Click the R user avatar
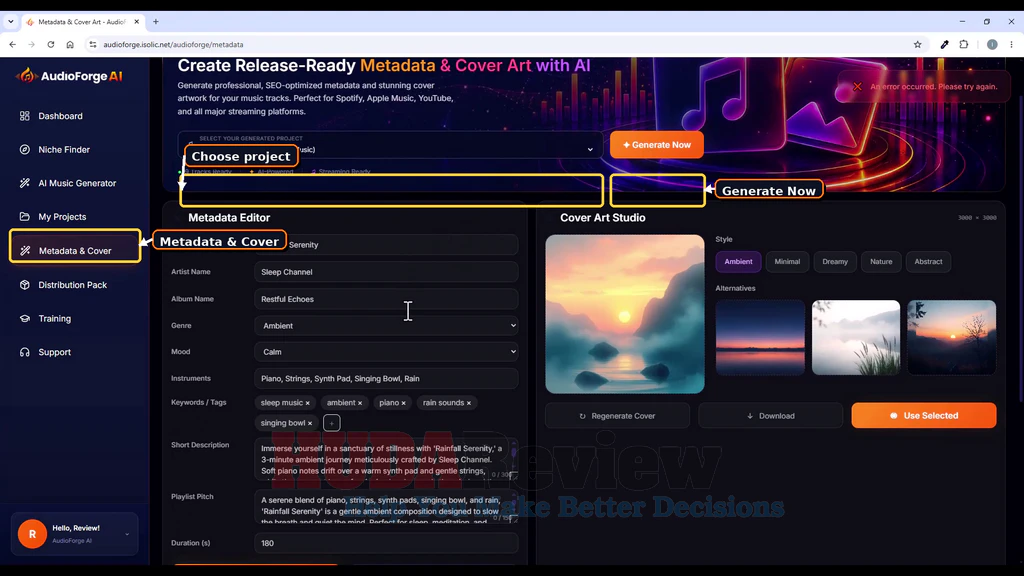 tap(32, 534)
